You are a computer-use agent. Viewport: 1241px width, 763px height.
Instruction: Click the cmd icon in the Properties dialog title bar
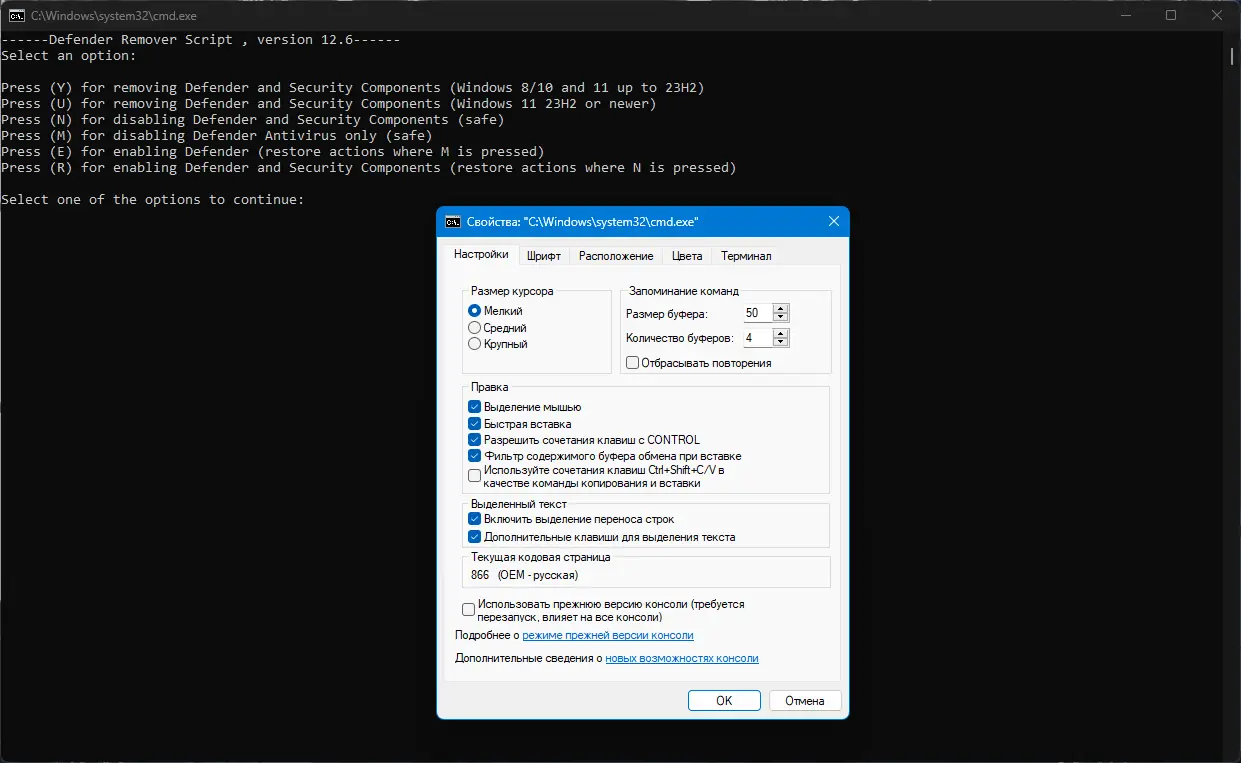[453, 222]
